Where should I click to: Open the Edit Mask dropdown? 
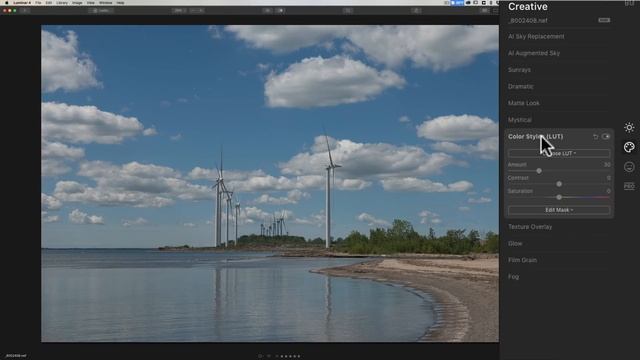pyautogui.click(x=559, y=210)
